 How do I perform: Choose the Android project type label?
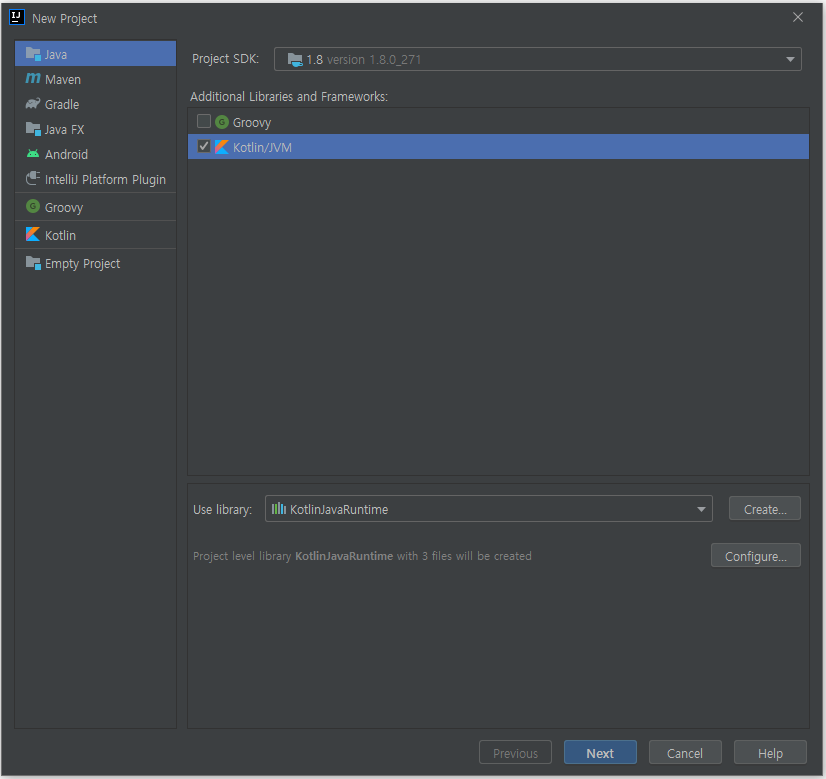[66, 154]
